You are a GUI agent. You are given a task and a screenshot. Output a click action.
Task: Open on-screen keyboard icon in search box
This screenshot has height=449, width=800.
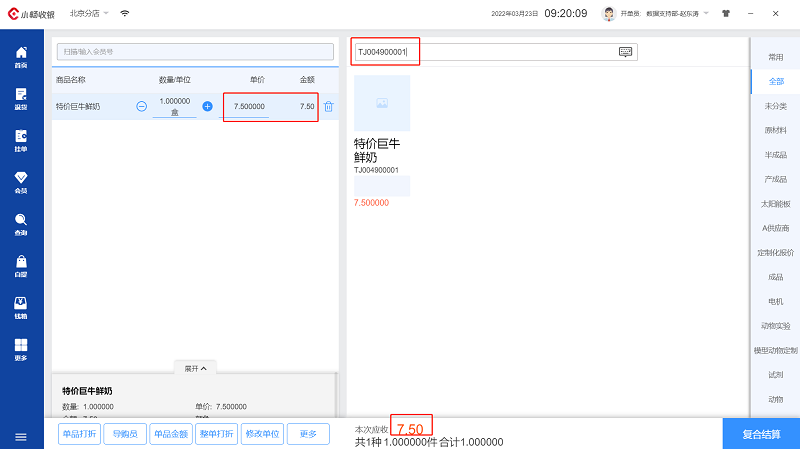click(x=626, y=52)
